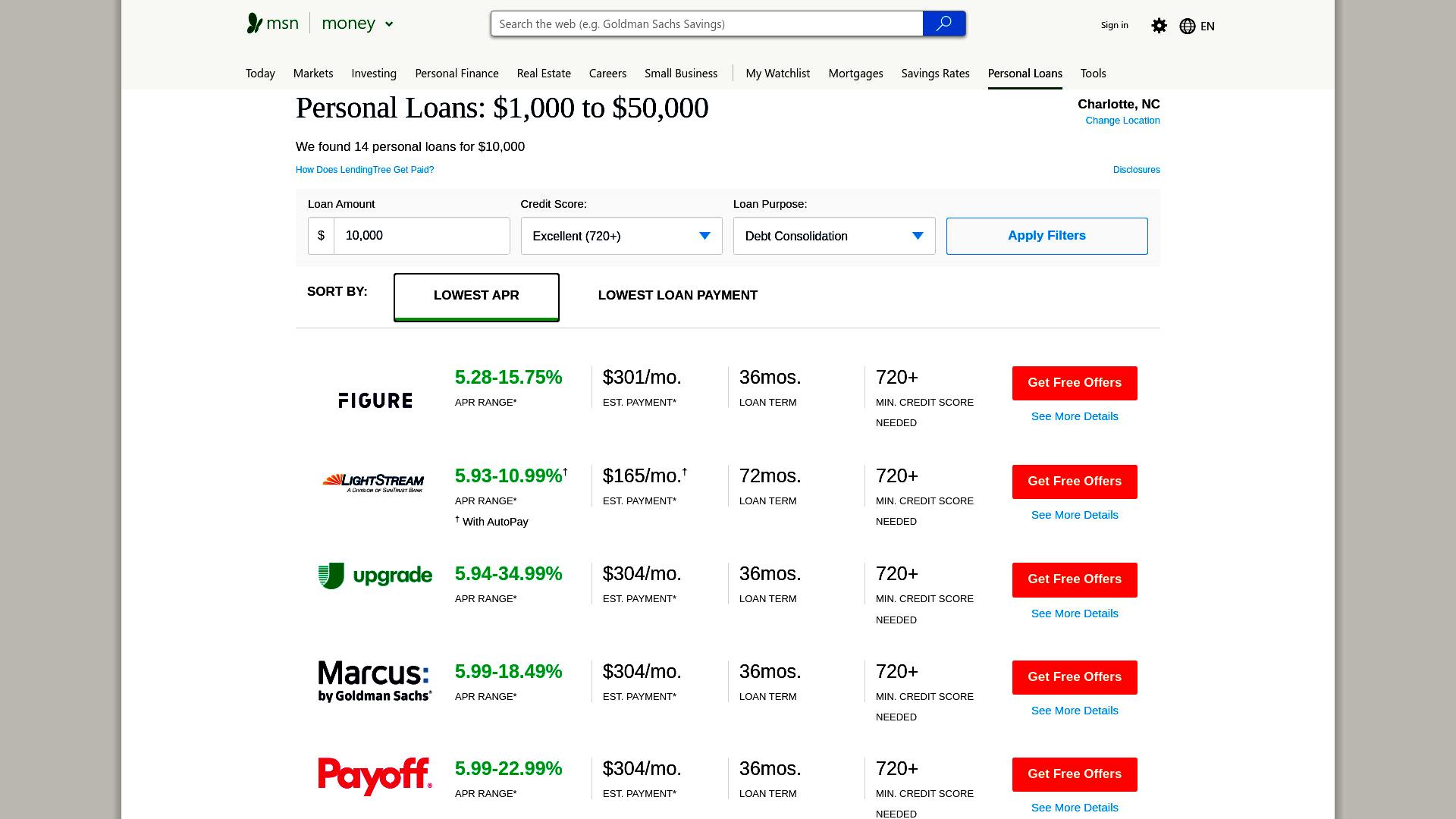The image size is (1456, 819).
Task: See More Details for Payoff loan
Action: tap(1075, 808)
